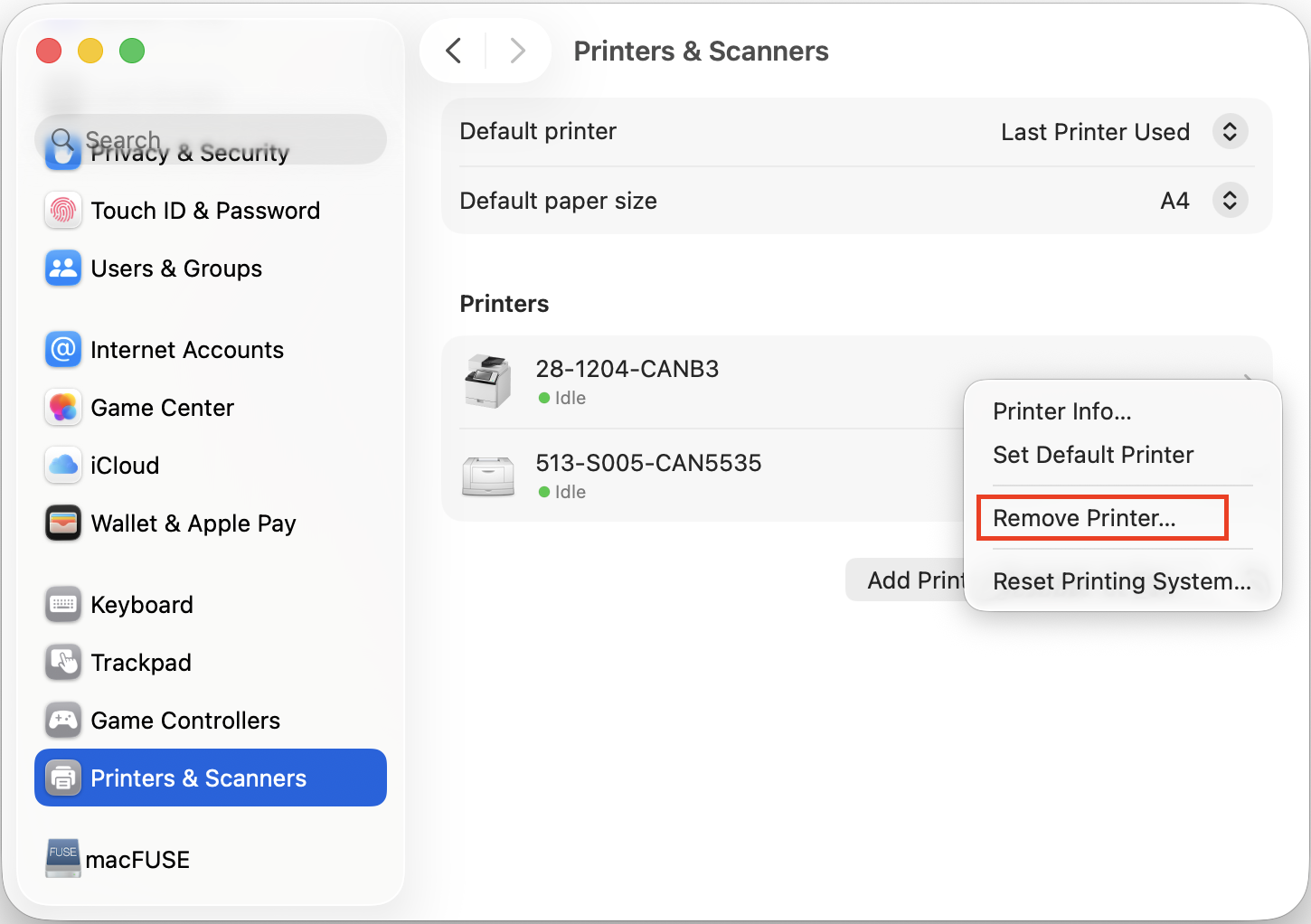
Task: Open Game Center from its colorful icon
Action: [63, 408]
